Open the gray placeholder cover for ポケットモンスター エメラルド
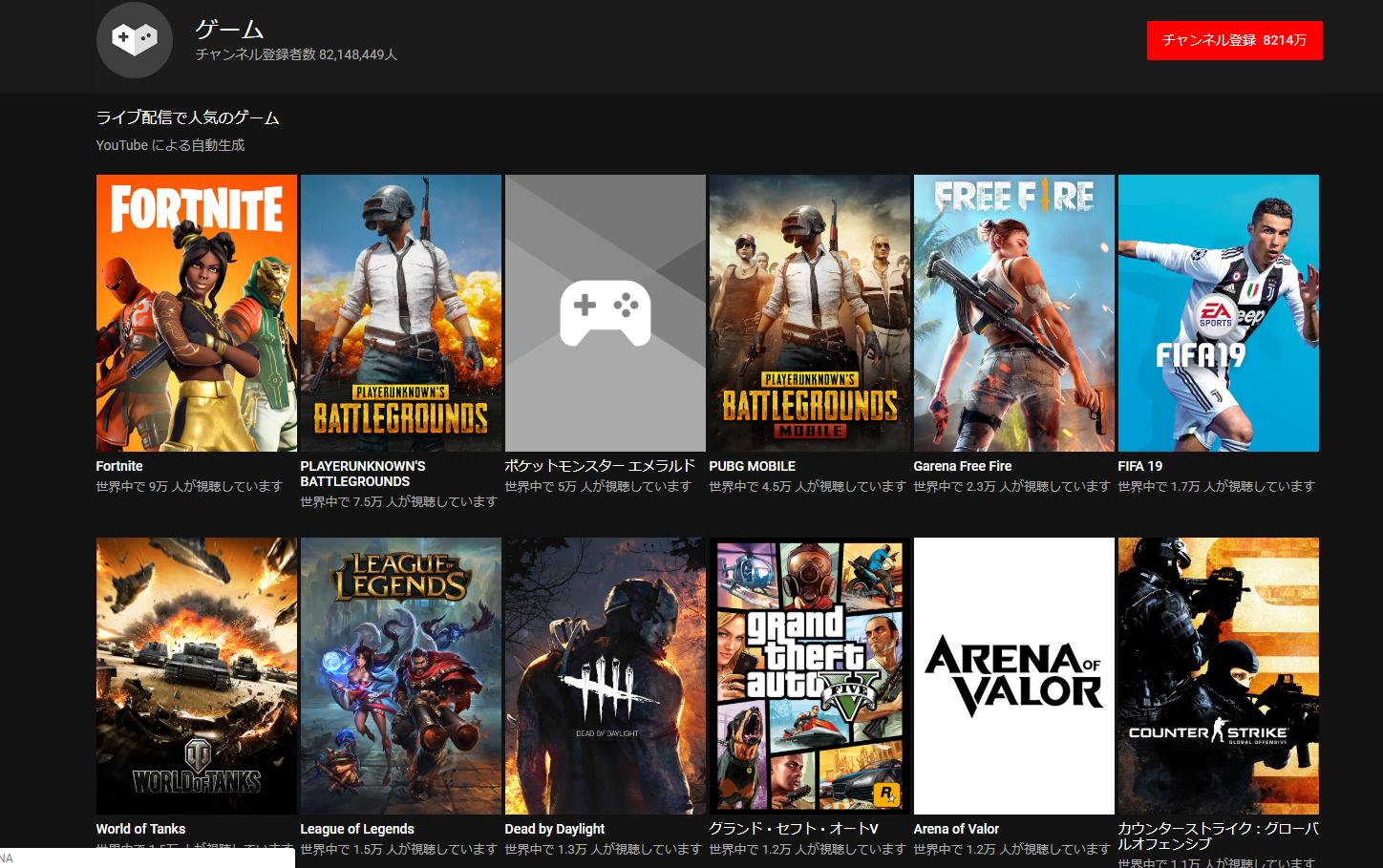 (x=606, y=313)
